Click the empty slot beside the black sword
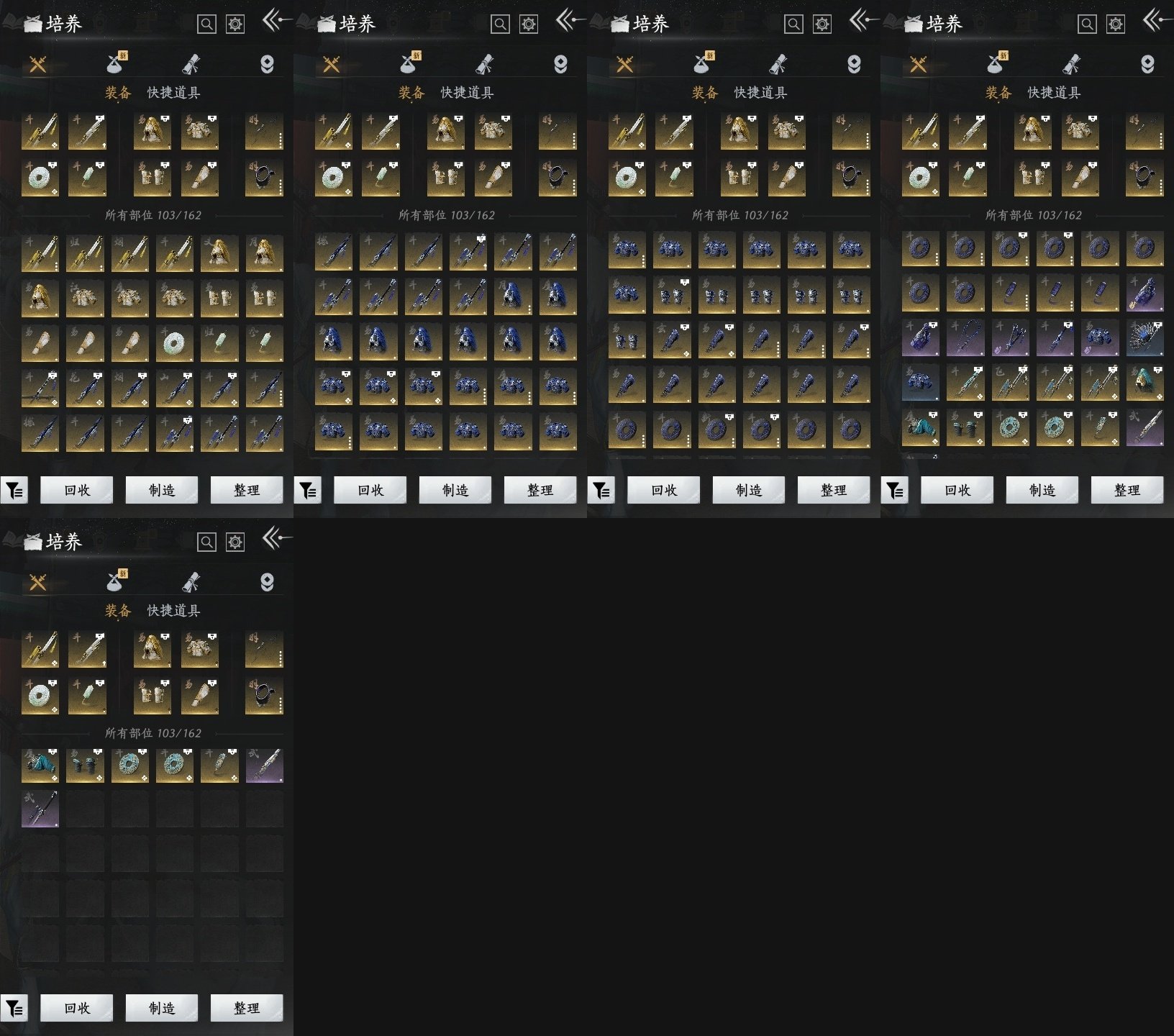This screenshot has height=1036, width=1174. tap(85, 809)
